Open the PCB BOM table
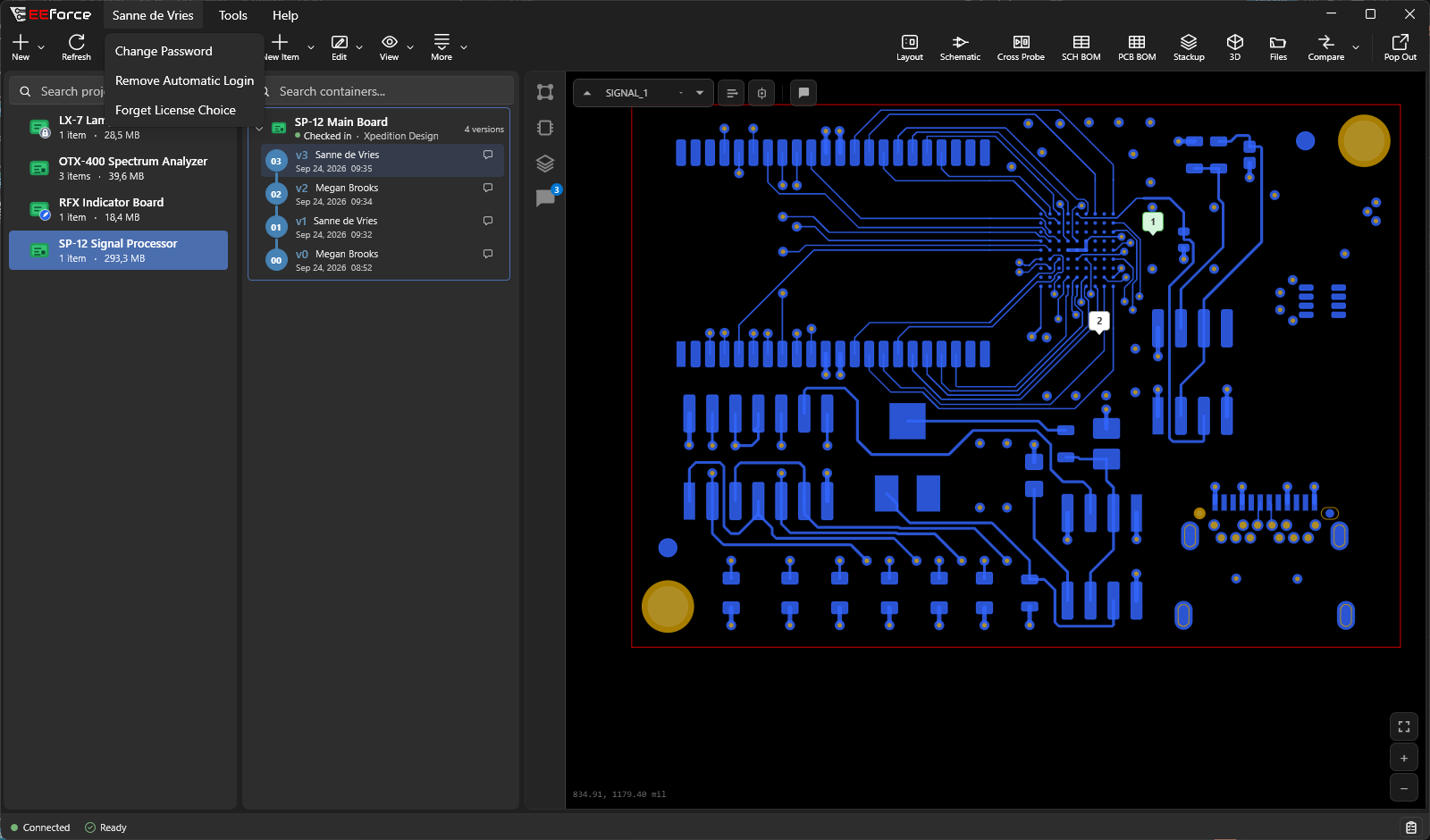 point(1137,47)
